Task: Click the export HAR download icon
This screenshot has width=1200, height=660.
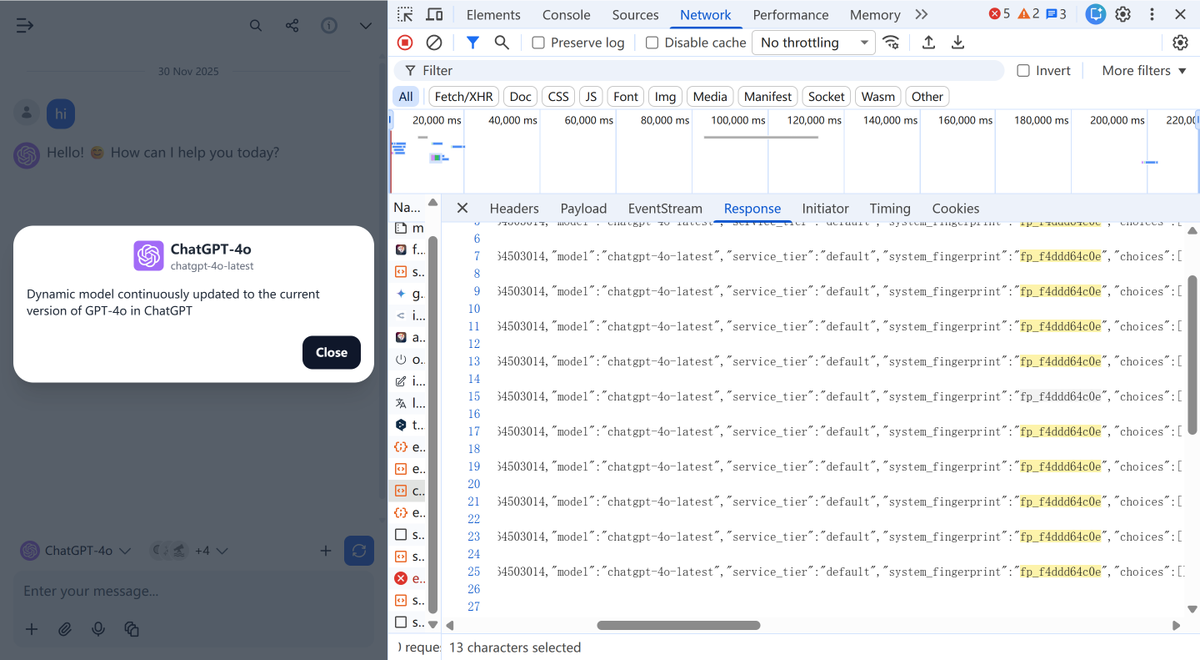Action: (958, 42)
